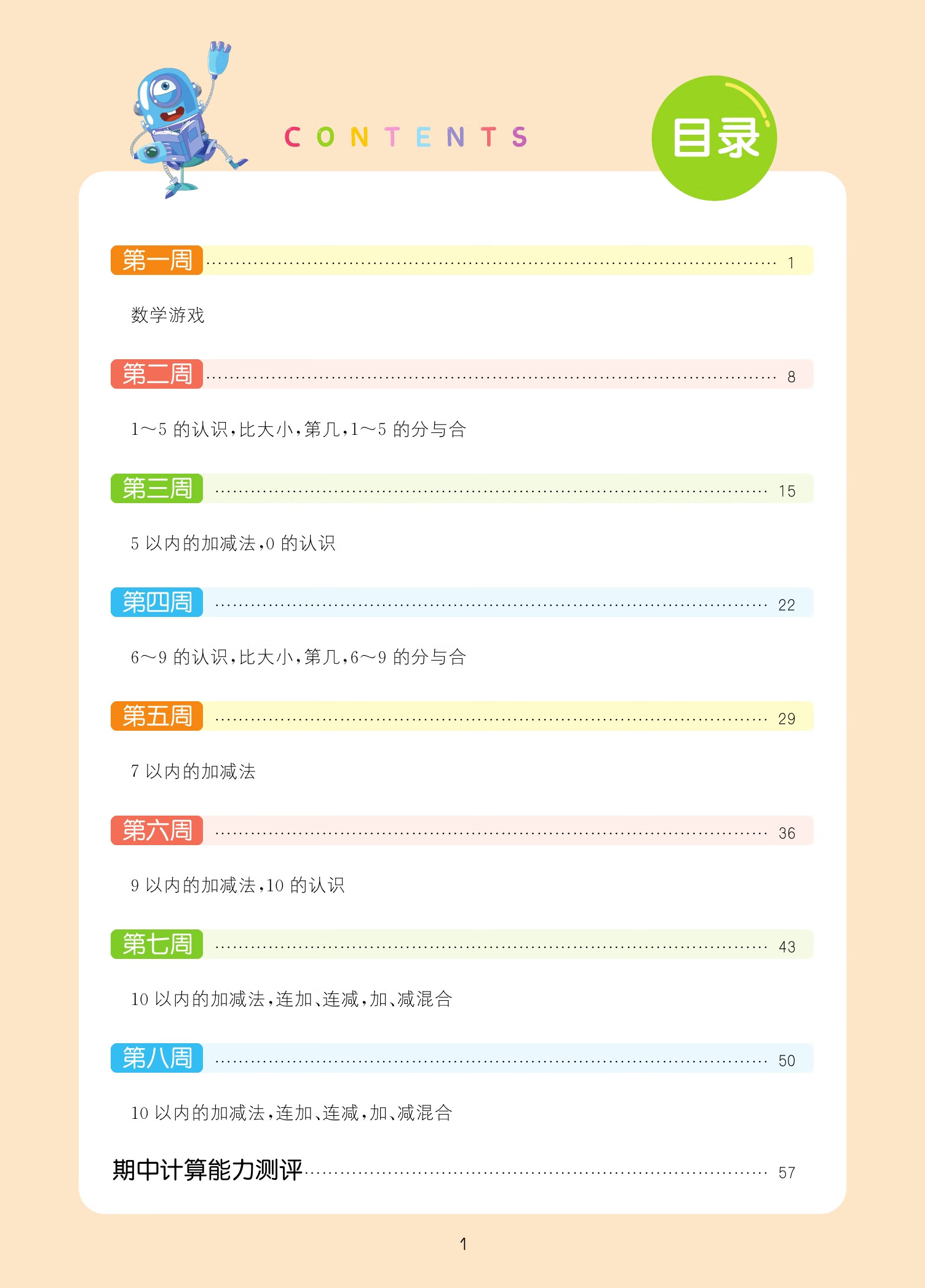
Task: Click page number 57 for midterm test
Action: point(787,1173)
